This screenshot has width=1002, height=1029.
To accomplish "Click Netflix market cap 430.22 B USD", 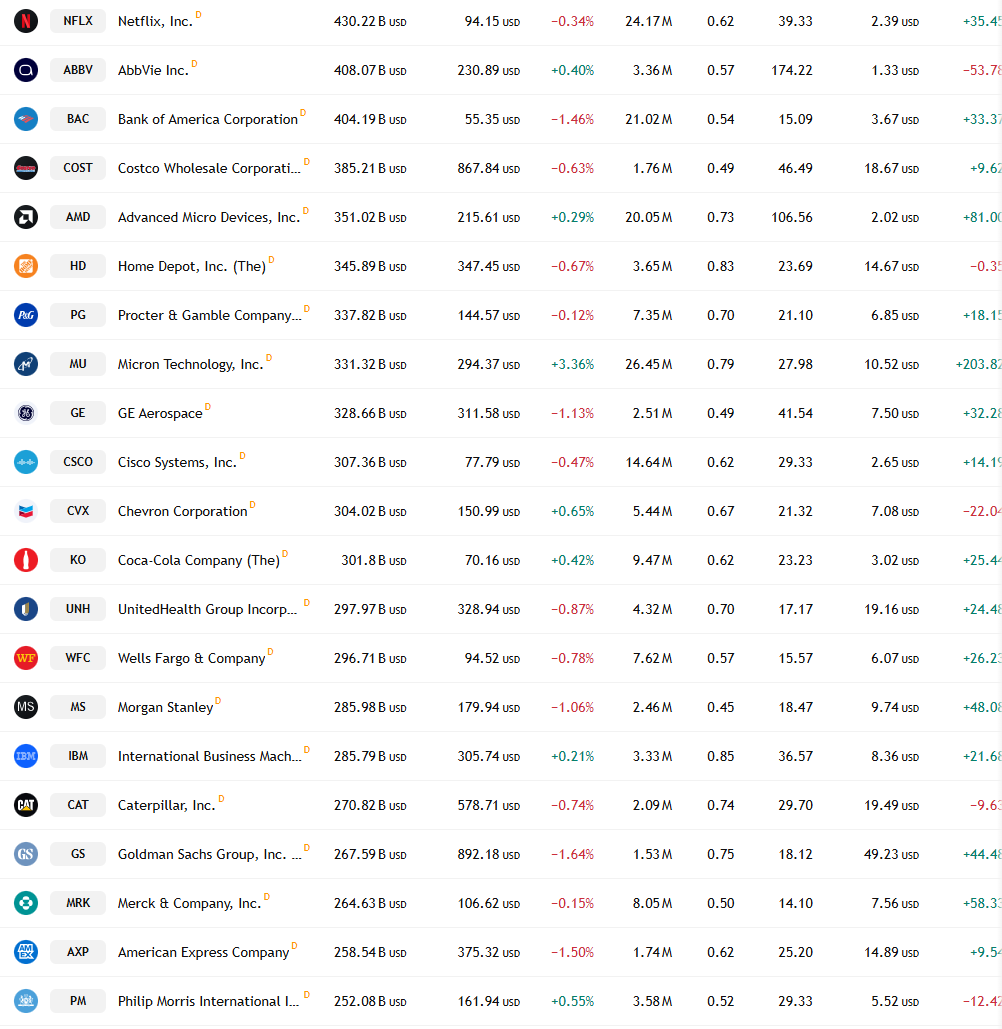I will pyautogui.click(x=370, y=22).
